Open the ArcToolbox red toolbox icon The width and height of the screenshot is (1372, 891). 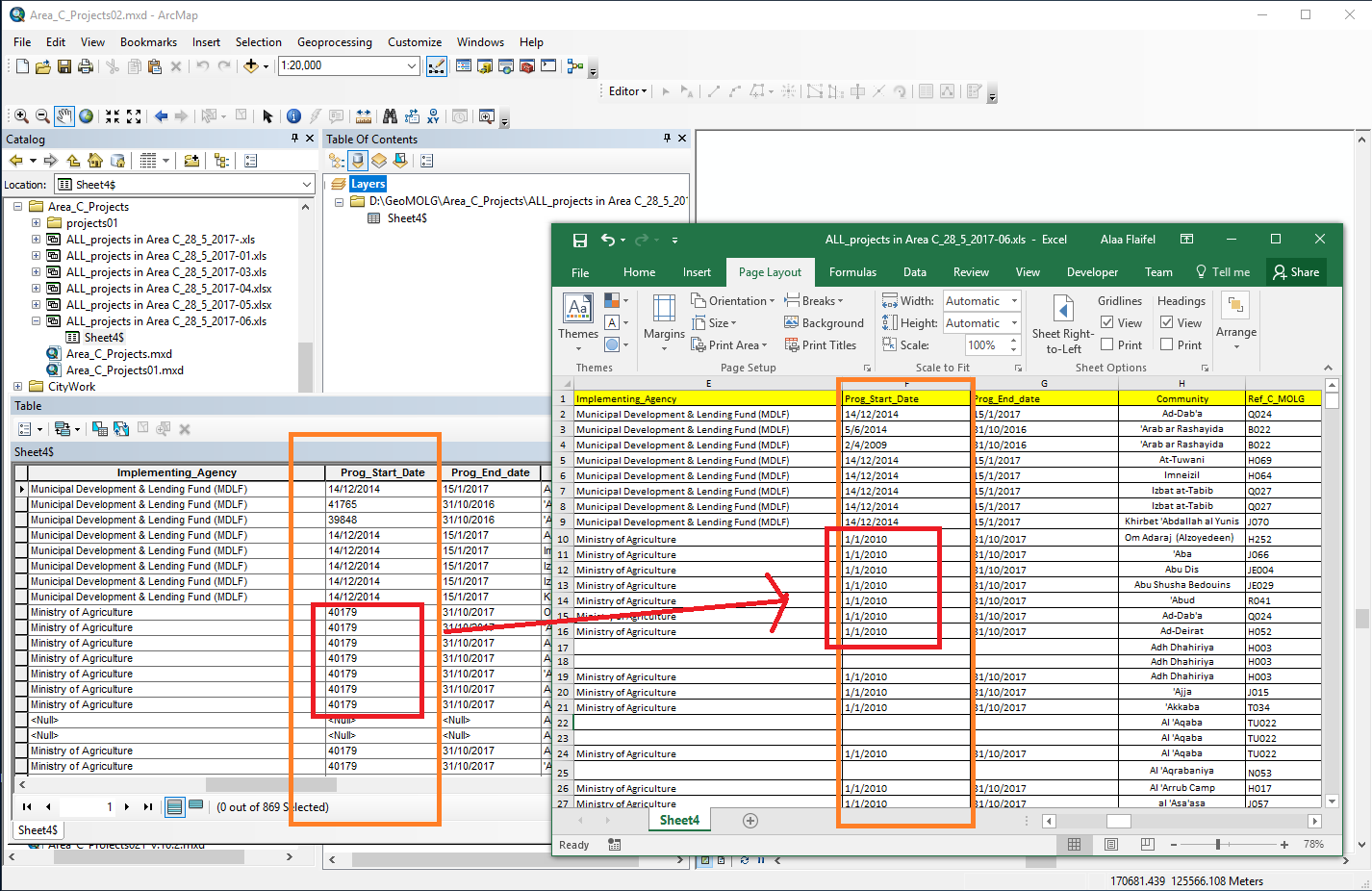click(x=527, y=66)
